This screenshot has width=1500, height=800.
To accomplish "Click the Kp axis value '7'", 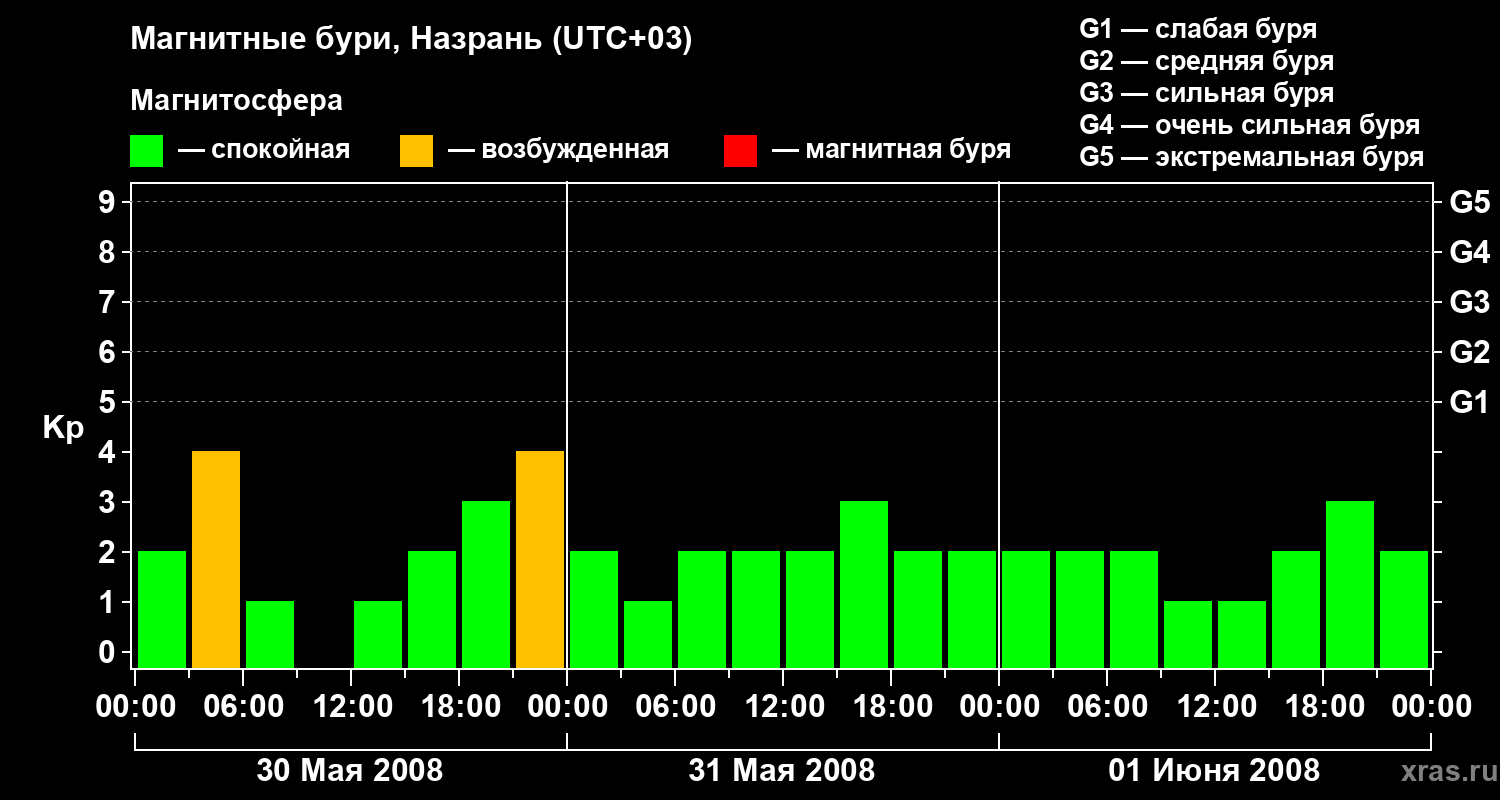I will pyautogui.click(x=109, y=302).
